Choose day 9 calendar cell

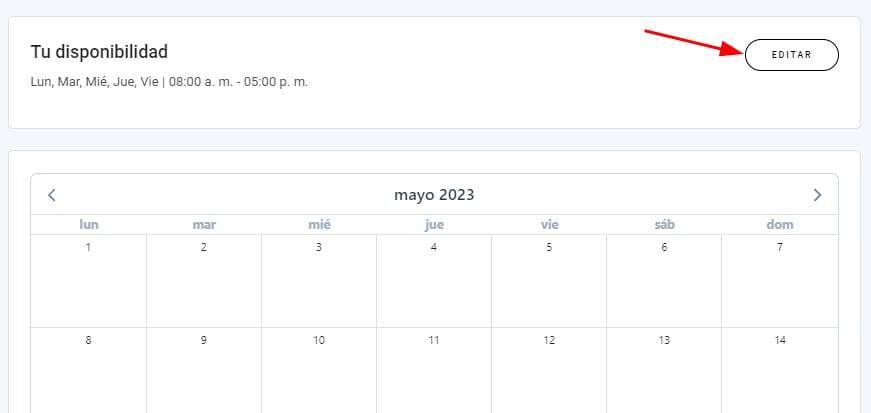pos(204,370)
